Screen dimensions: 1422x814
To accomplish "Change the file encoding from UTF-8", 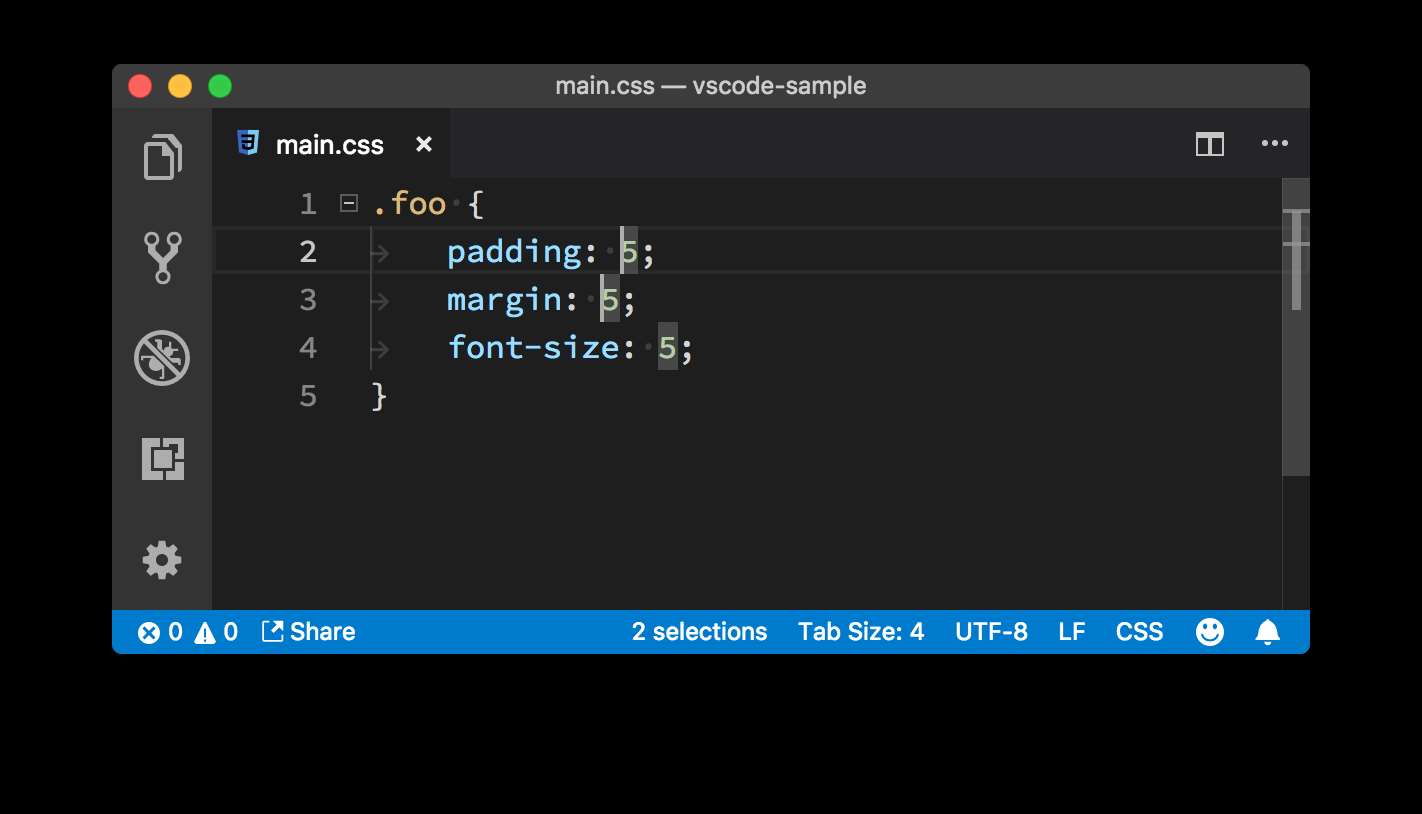I will (x=991, y=631).
